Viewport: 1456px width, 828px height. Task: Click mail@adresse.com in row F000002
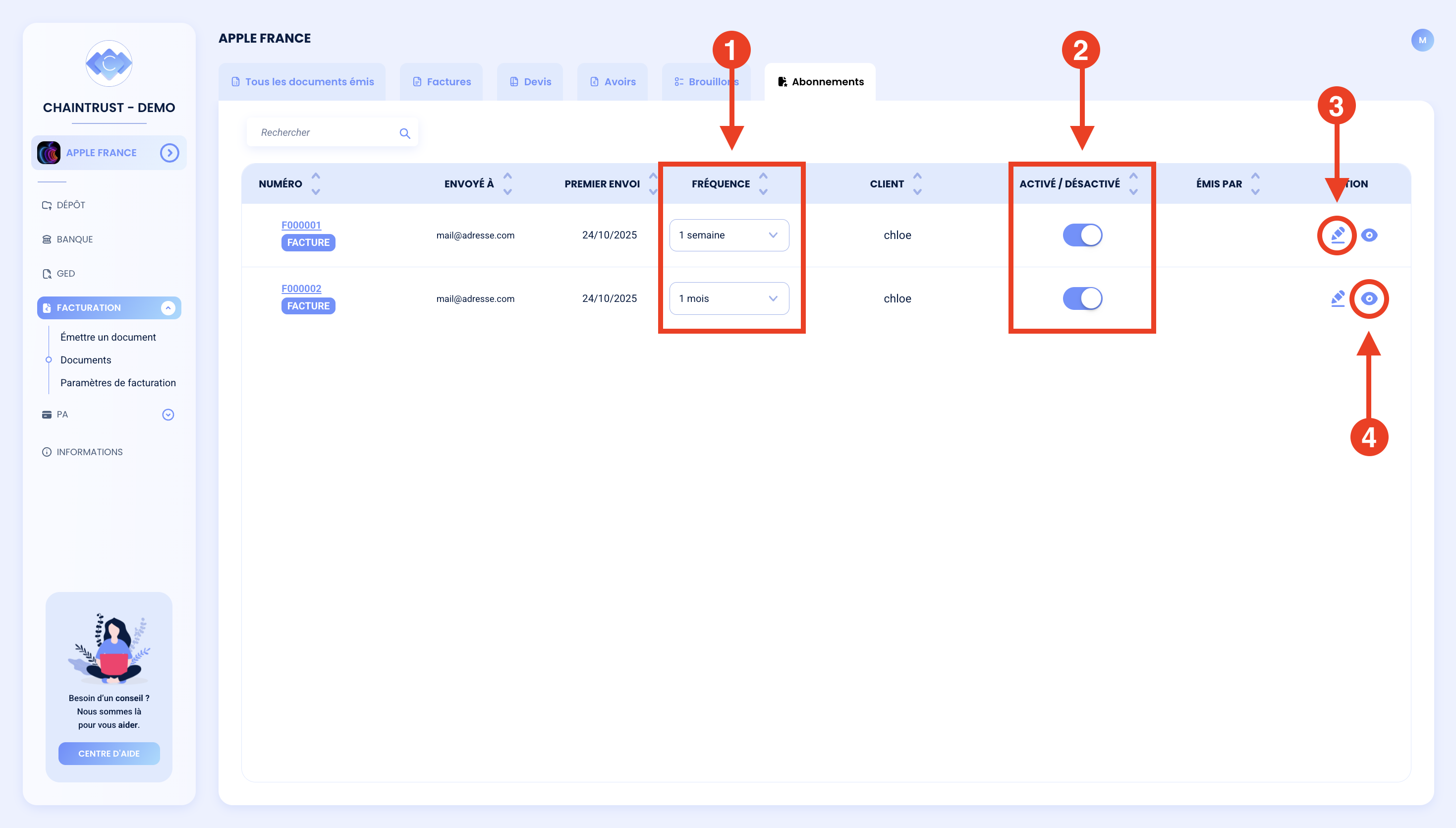tap(475, 298)
